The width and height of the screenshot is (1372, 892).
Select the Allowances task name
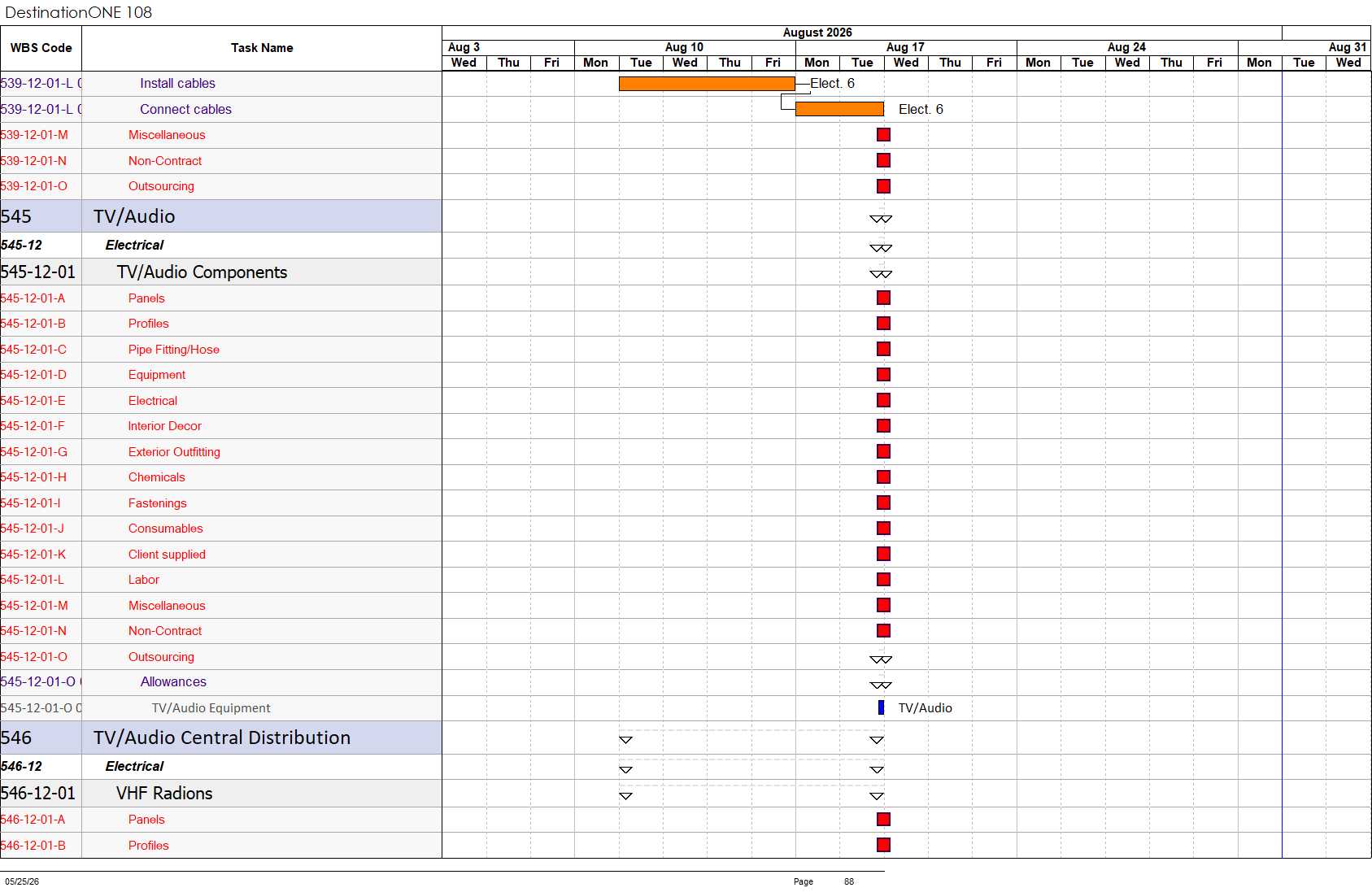click(x=173, y=681)
